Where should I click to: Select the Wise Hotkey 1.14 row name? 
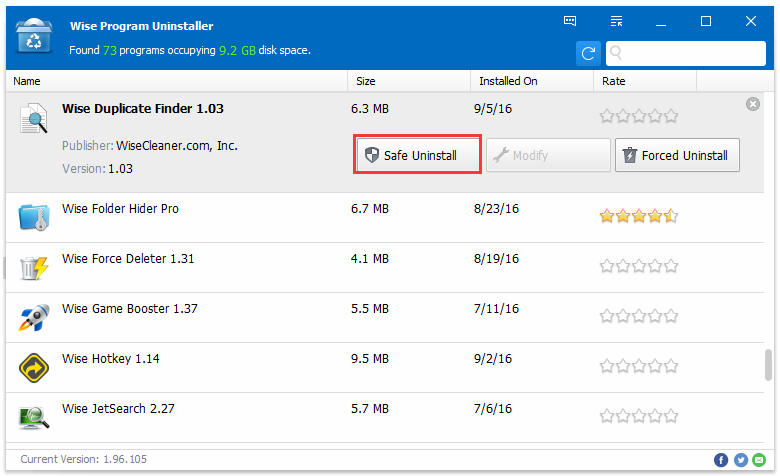pyautogui.click(x=110, y=359)
